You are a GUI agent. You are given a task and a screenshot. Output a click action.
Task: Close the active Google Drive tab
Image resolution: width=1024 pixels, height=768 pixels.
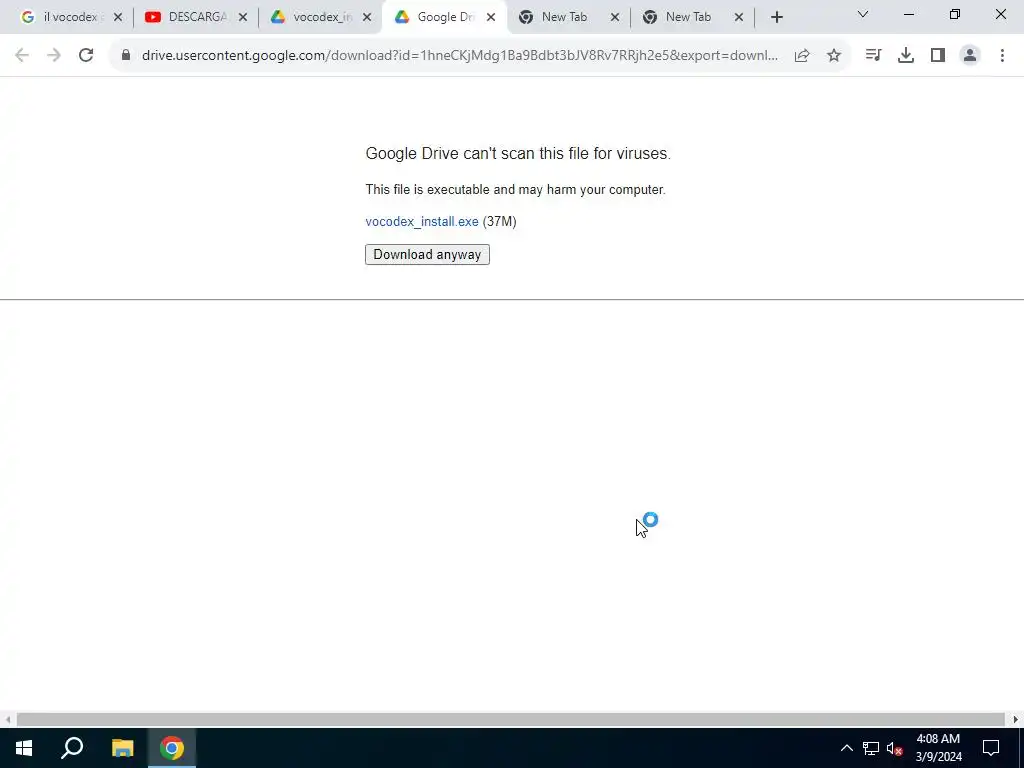491,18
